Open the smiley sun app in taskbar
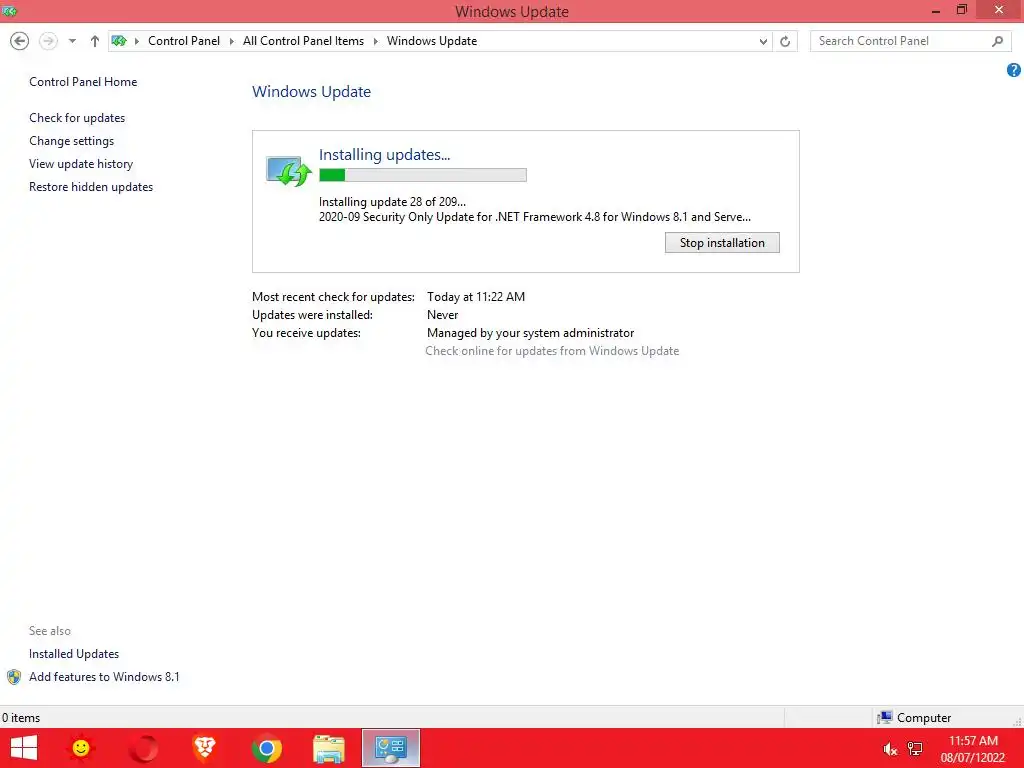This screenshot has height=768, width=1024. click(x=81, y=748)
